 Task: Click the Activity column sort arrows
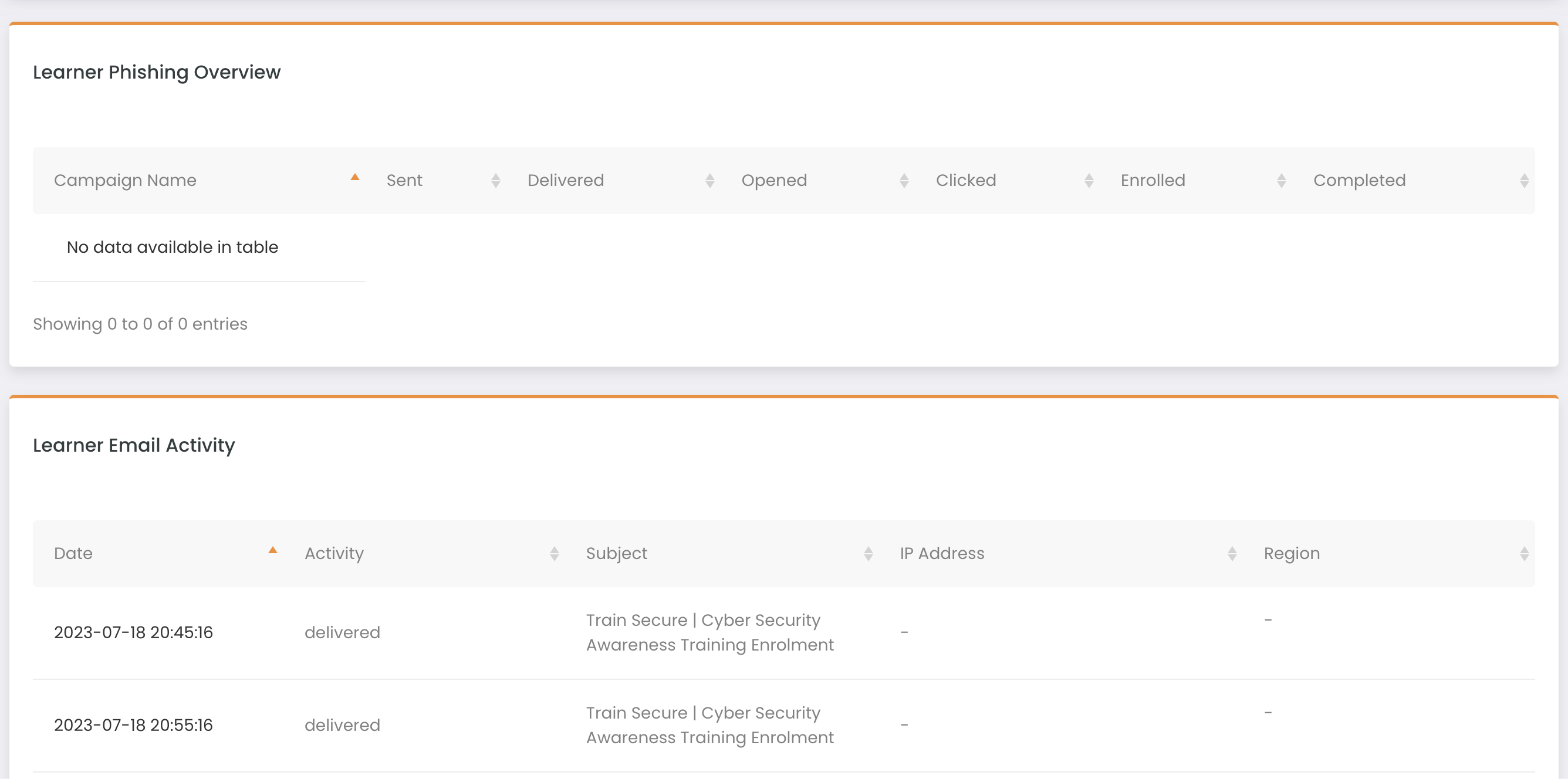(554, 554)
